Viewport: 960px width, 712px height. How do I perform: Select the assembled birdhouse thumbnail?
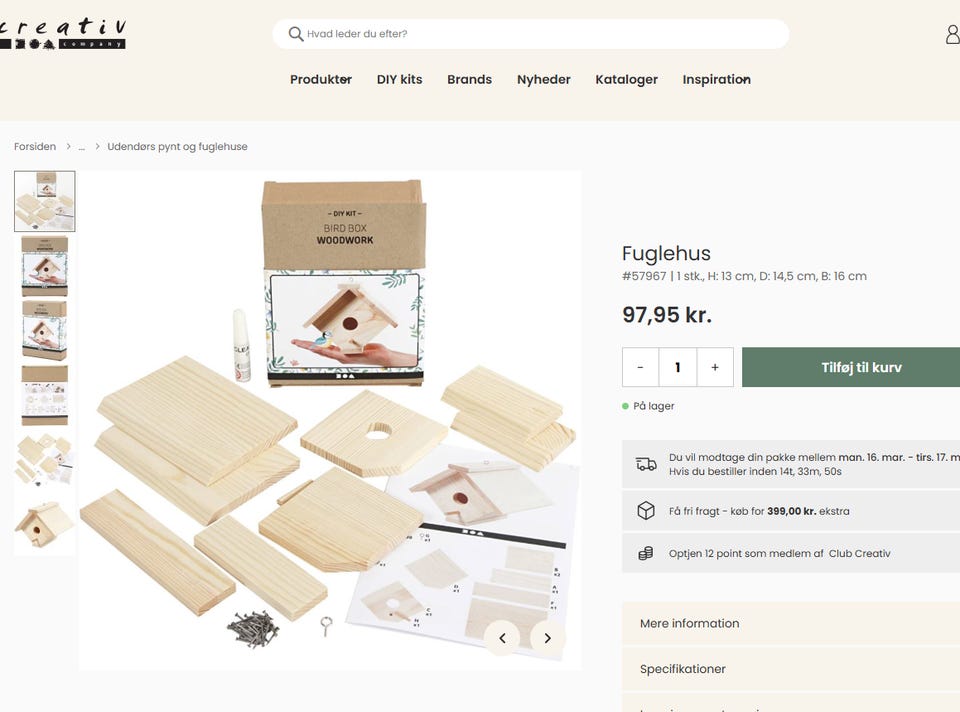click(44, 525)
